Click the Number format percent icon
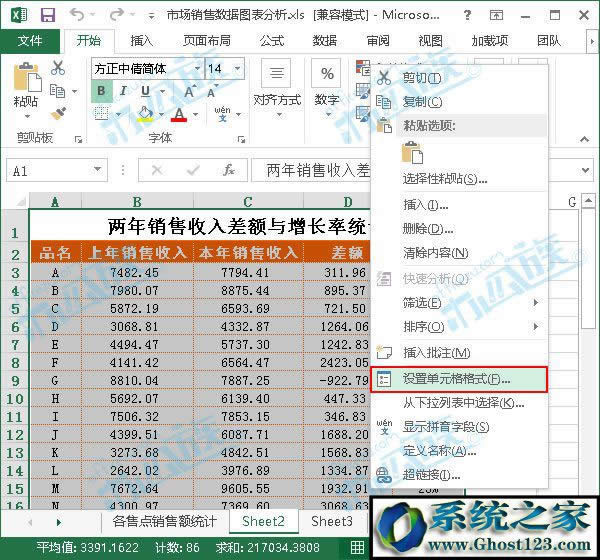 pyautogui.click(x=327, y=74)
